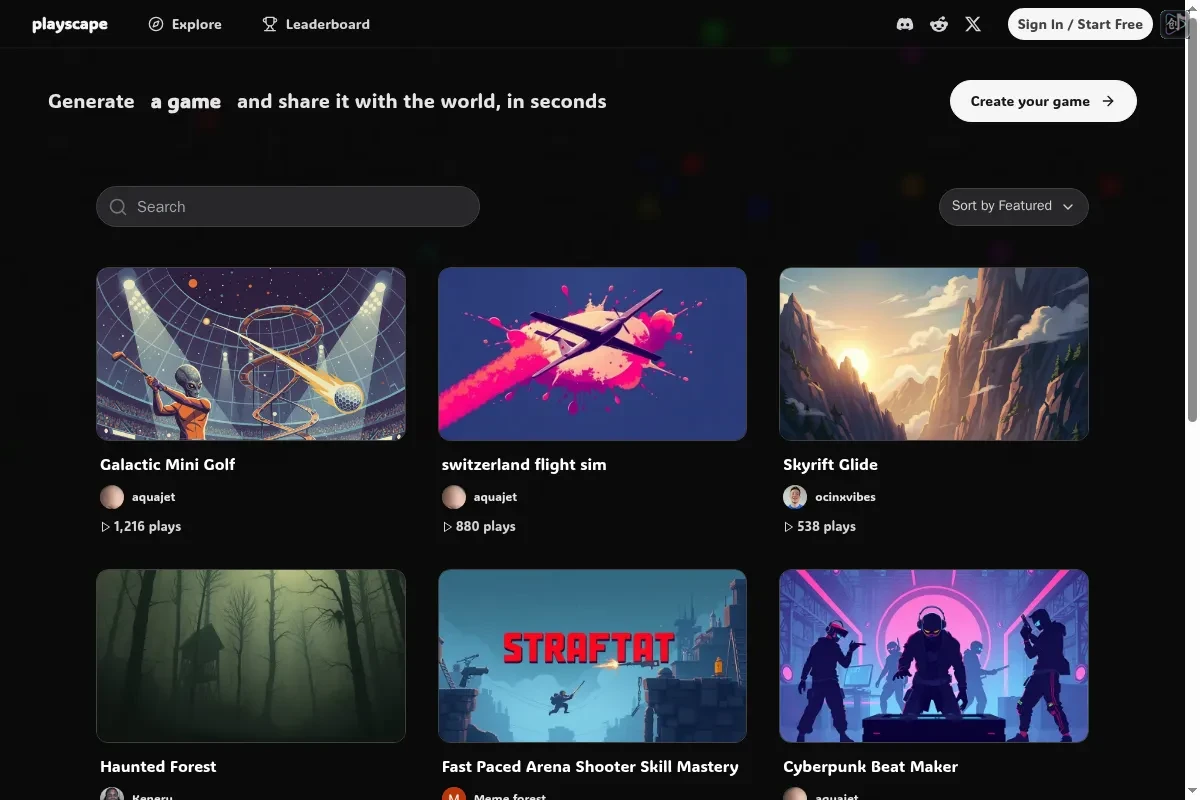Open the Leaderboard menu item
Screen dimensions: 1200x800
pyautogui.click(x=316, y=24)
